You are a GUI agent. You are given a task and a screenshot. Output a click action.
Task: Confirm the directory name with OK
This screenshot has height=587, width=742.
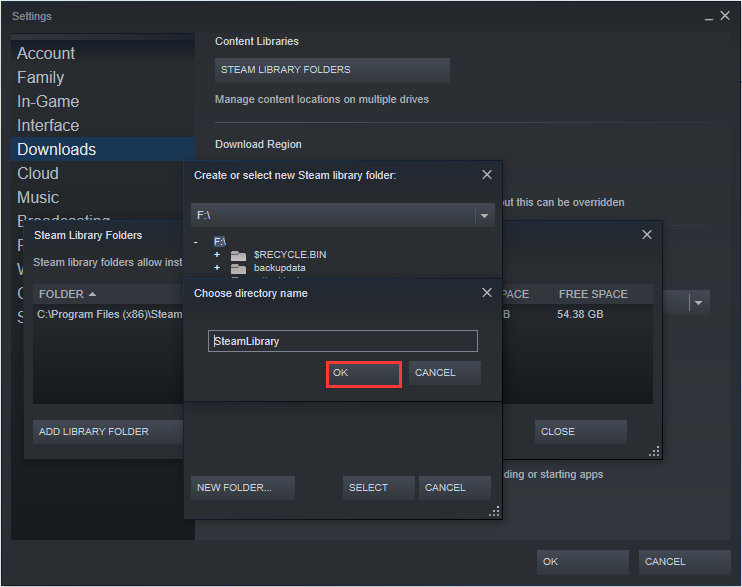363,374
